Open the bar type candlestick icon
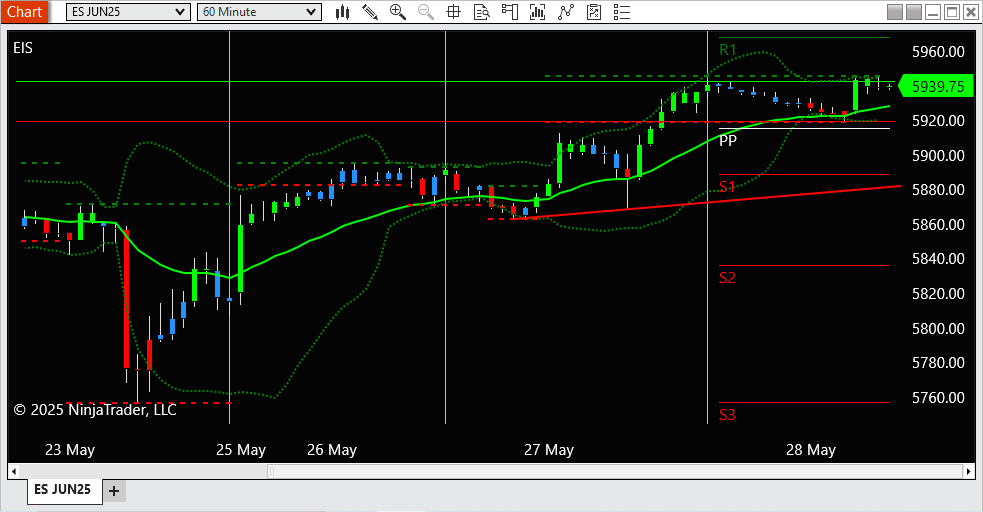 pos(342,12)
